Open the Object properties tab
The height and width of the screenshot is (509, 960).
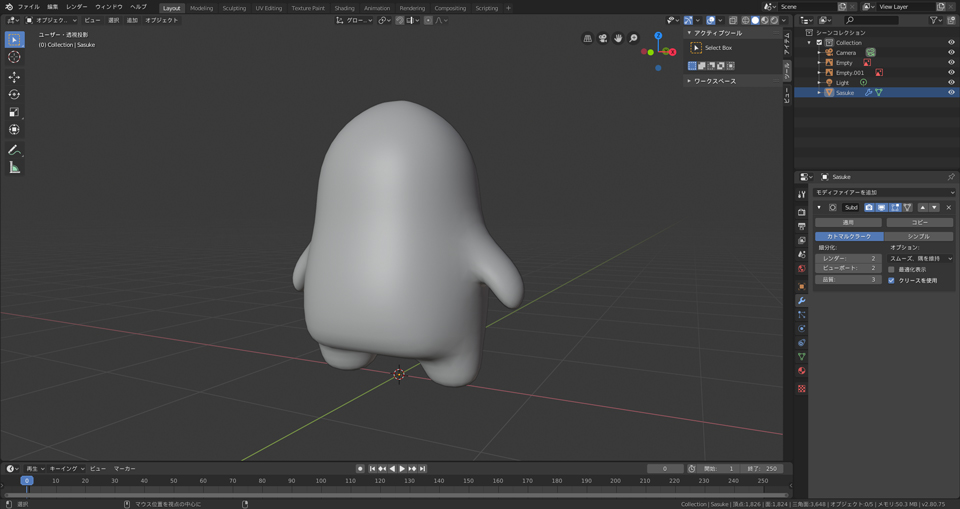[x=801, y=286]
